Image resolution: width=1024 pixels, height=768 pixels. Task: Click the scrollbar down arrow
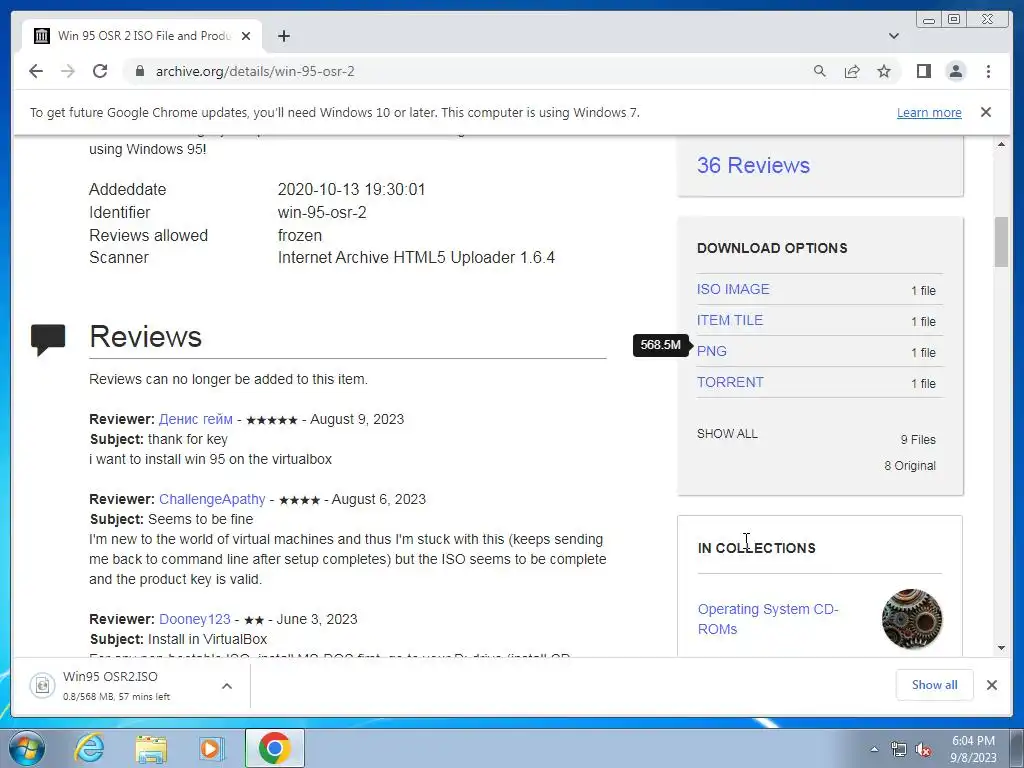[x=1001, y=648]
